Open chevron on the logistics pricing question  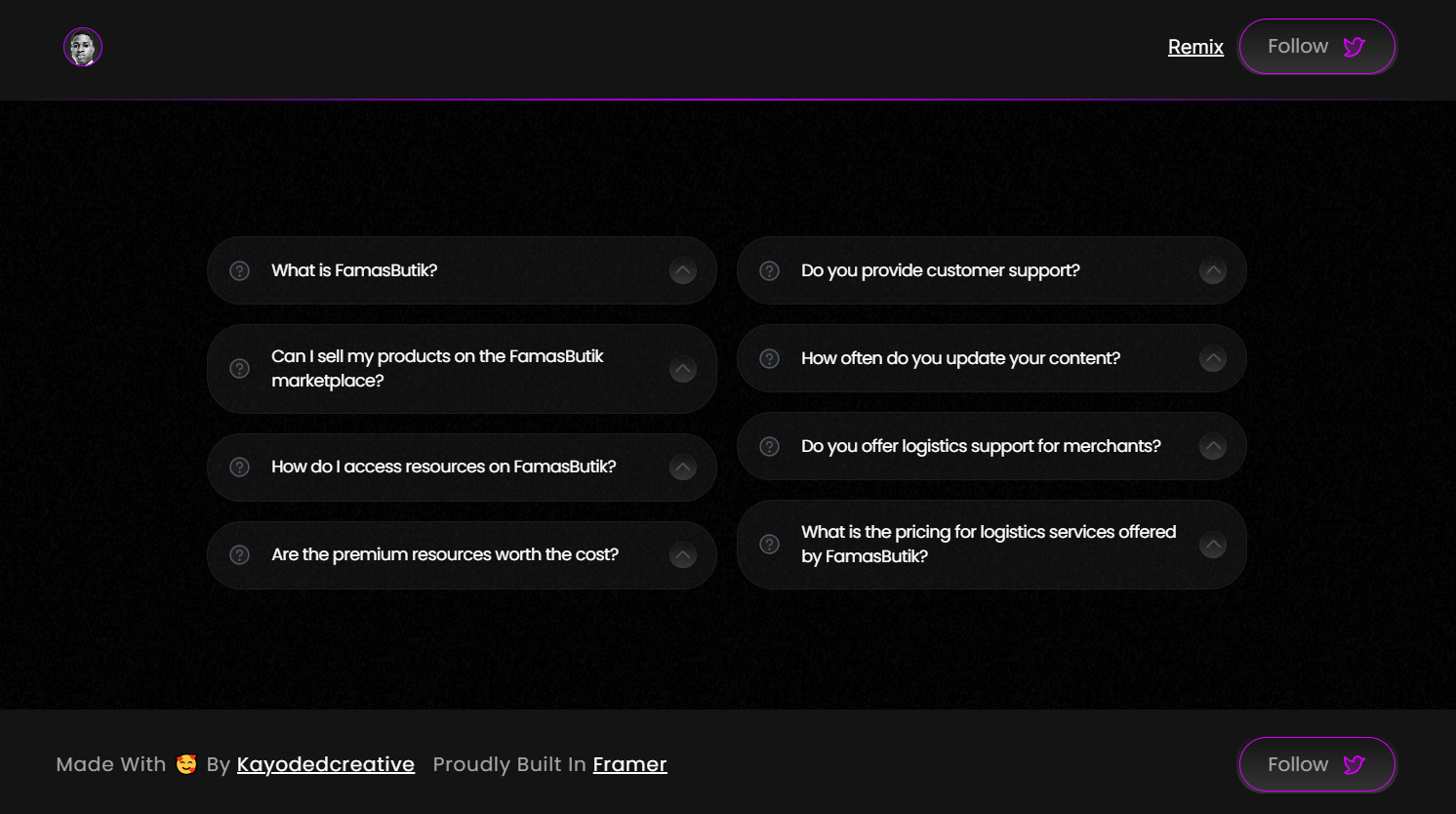point(1213,545)
